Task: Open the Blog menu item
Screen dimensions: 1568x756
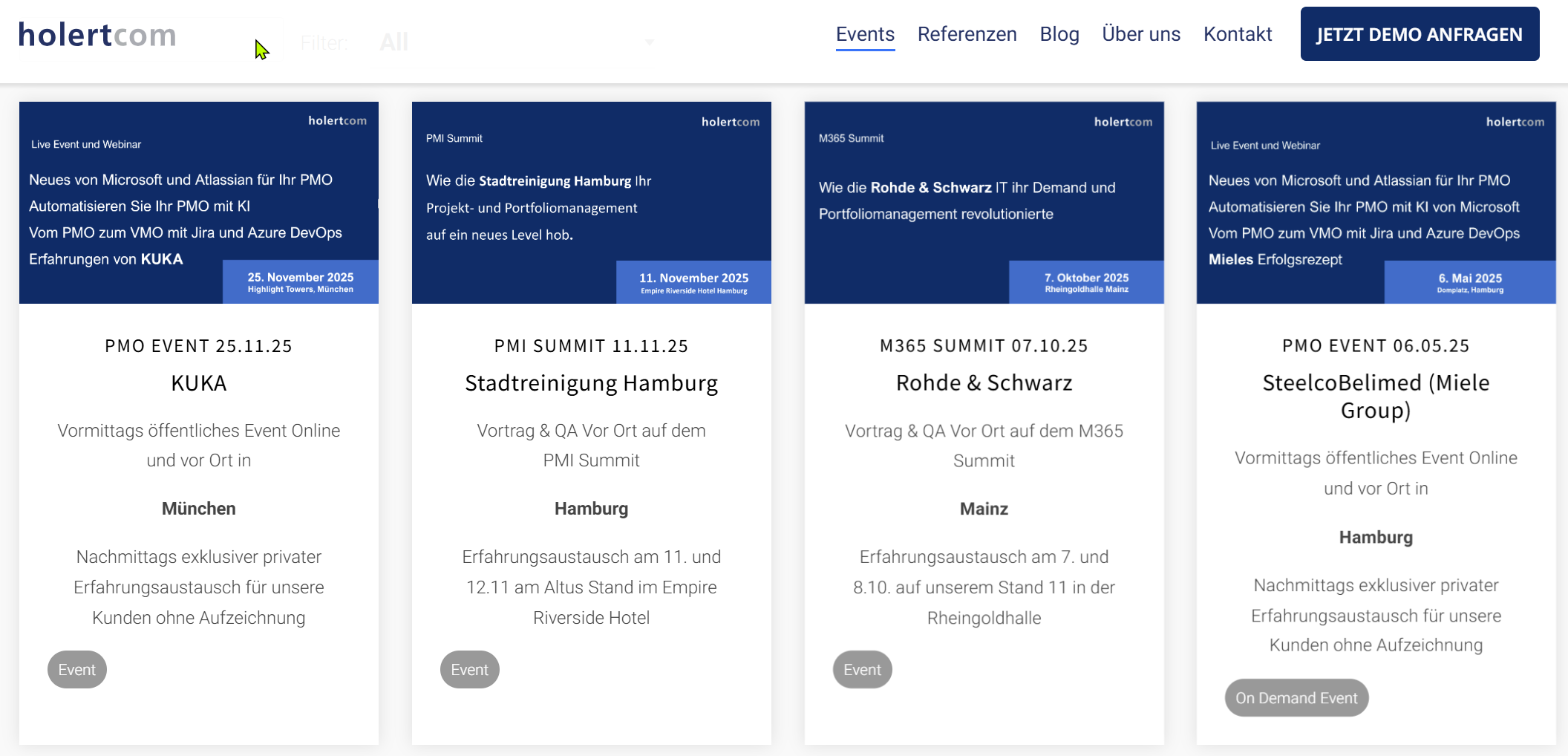Action: (1059, 34)
